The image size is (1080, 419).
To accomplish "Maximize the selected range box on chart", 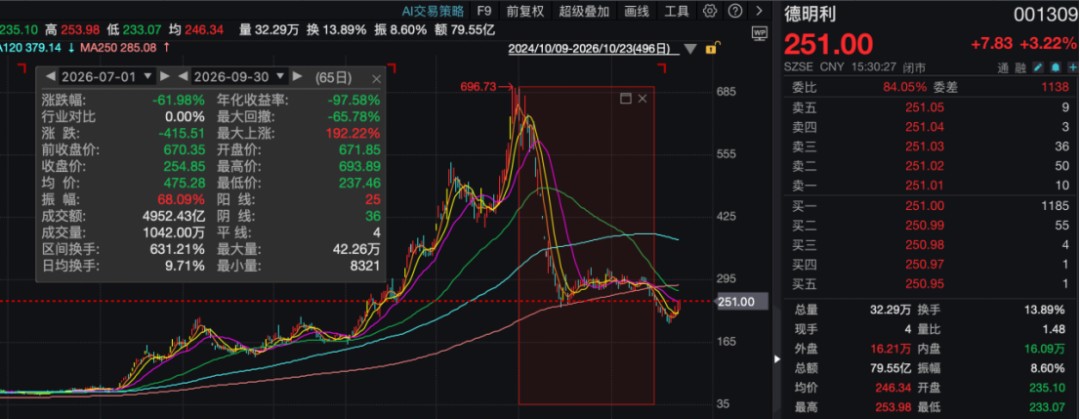I will [625, 99].
